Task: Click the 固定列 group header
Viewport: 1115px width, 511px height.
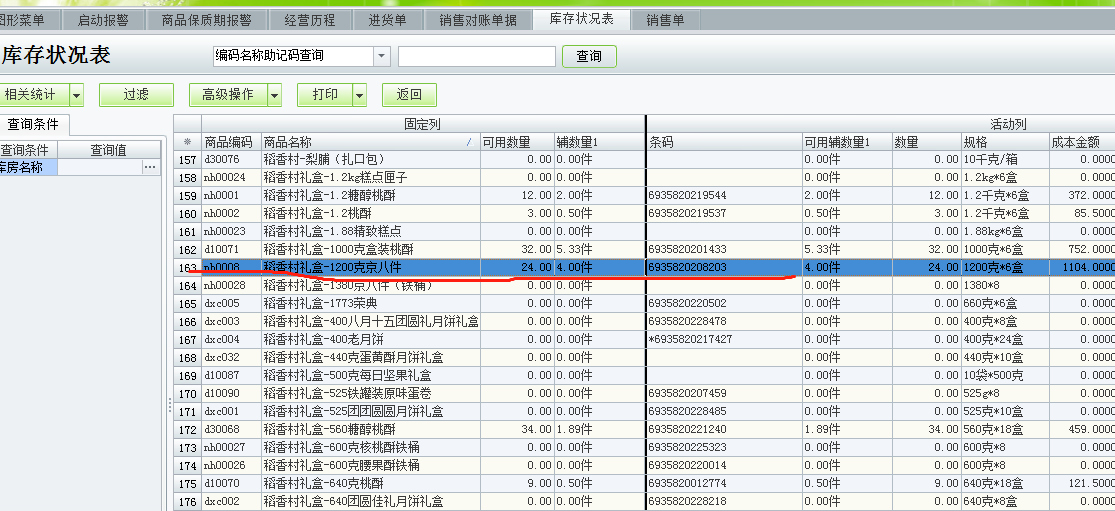Action: point(423,124)
